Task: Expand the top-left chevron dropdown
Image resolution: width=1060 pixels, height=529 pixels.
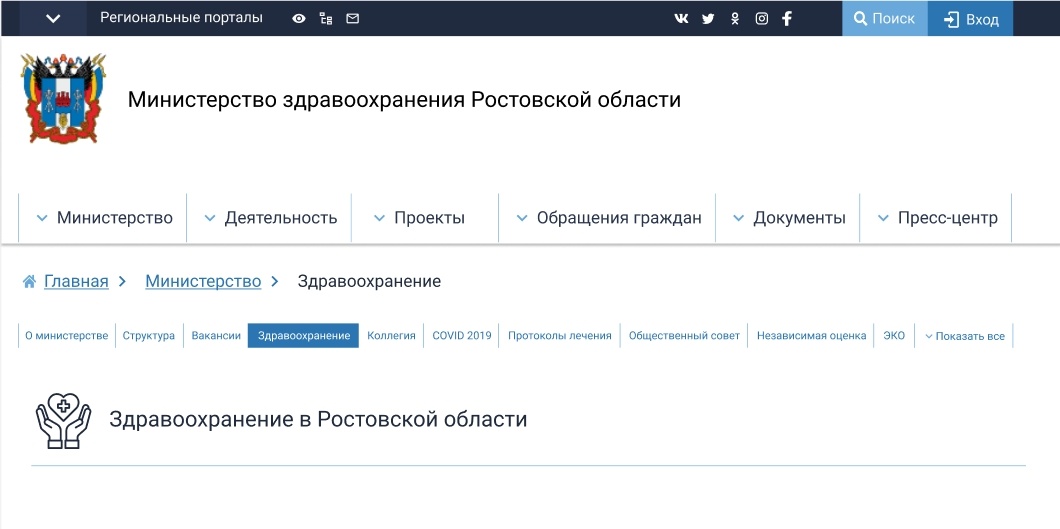Action: coord(53,18)
